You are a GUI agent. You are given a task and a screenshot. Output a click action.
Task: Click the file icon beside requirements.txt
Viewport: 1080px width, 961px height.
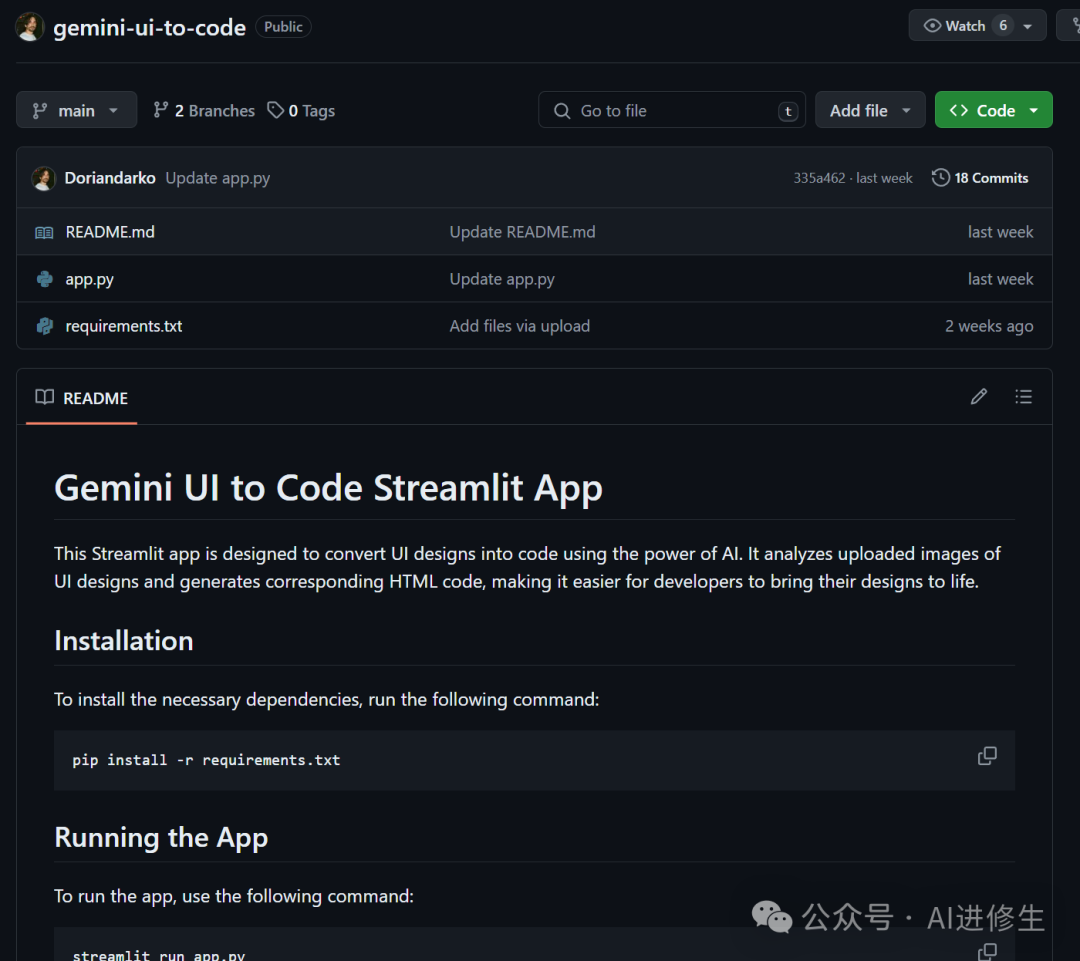point(45,326)
